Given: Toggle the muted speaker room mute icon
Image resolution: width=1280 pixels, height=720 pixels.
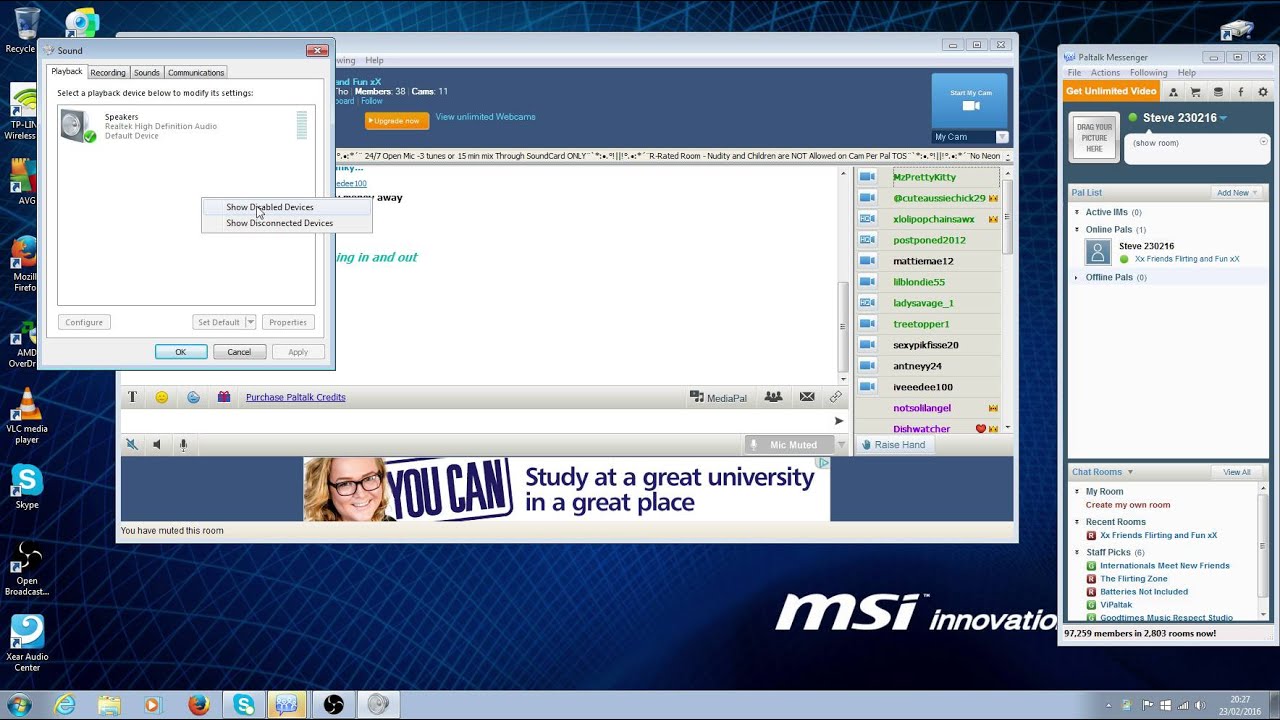Looking at the screenshot, I should point(131,445).
